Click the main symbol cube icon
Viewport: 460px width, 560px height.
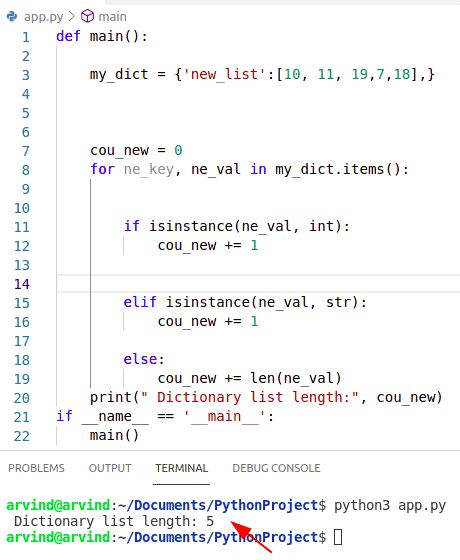click(x=88, y=16)
